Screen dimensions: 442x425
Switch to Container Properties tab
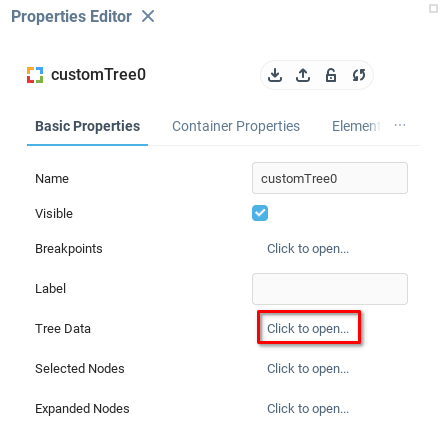[236, 126]
